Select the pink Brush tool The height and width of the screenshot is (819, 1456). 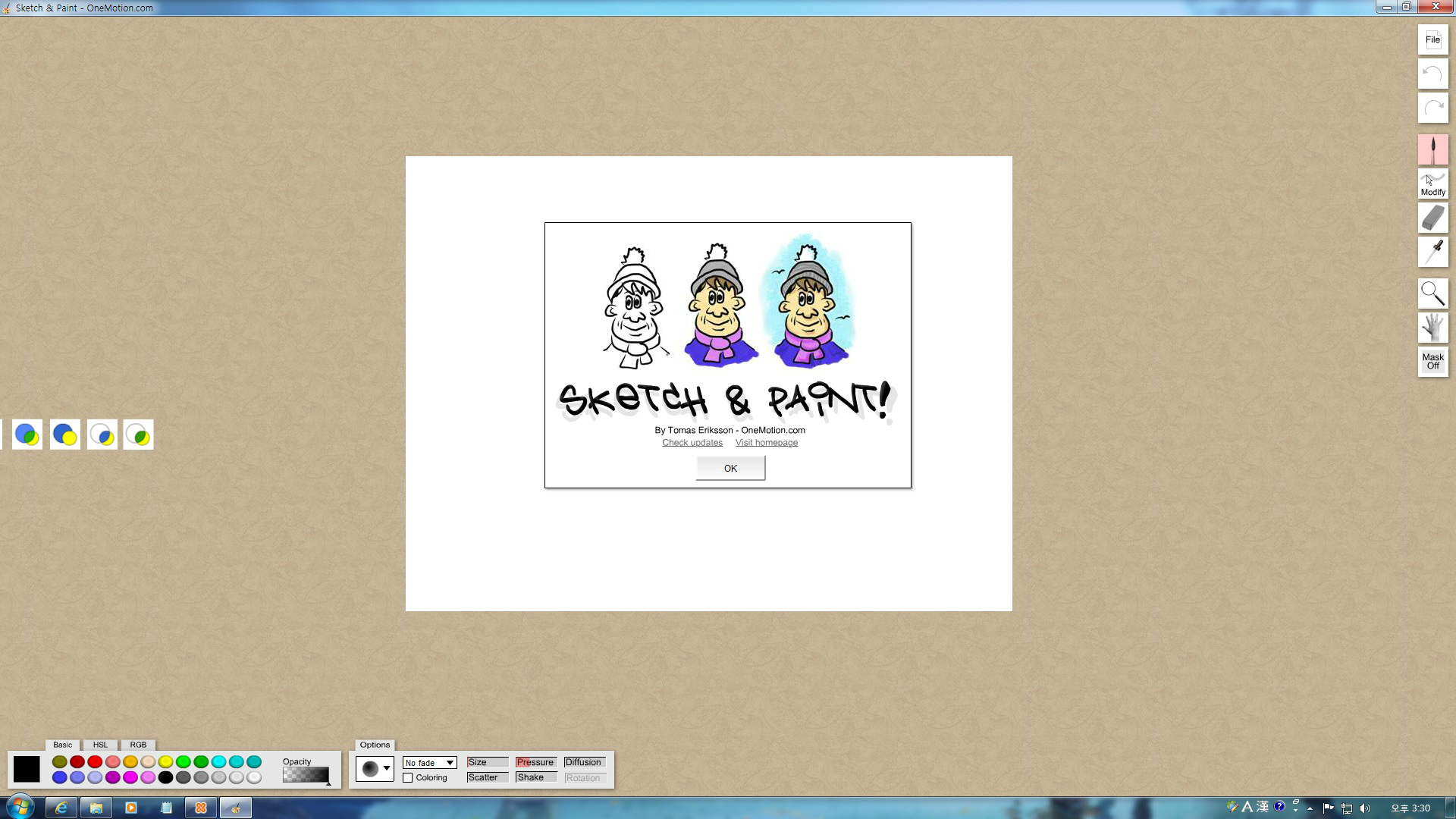tap(1432, 149)
